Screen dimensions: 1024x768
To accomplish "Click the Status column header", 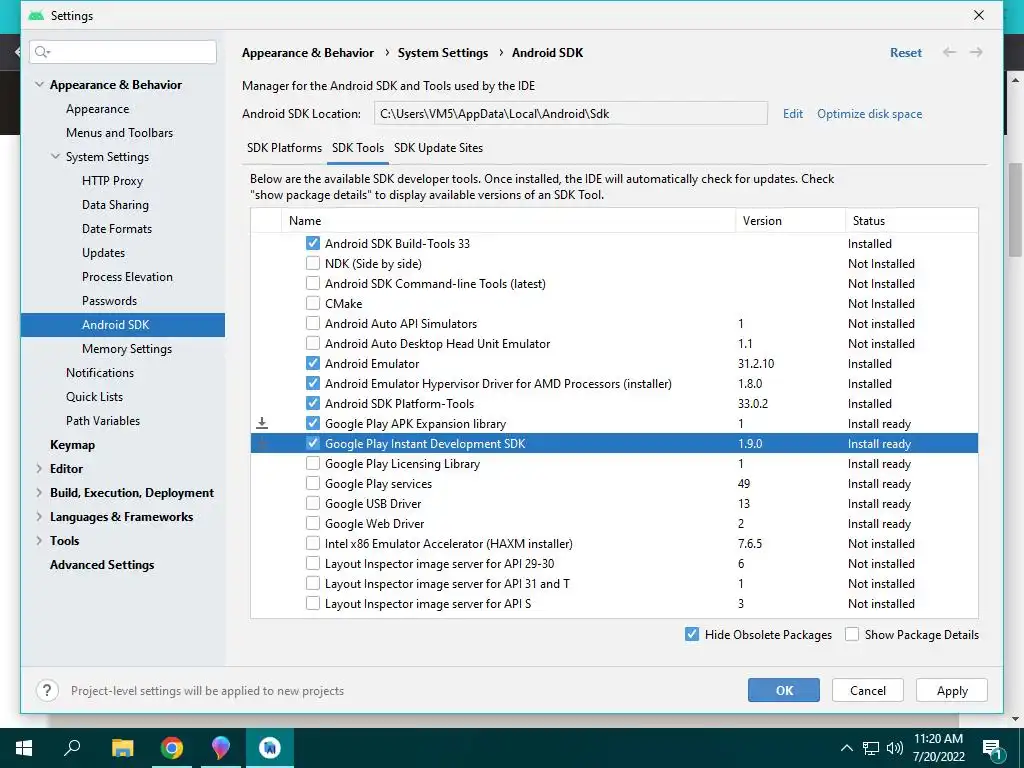I will pos(912,221).
